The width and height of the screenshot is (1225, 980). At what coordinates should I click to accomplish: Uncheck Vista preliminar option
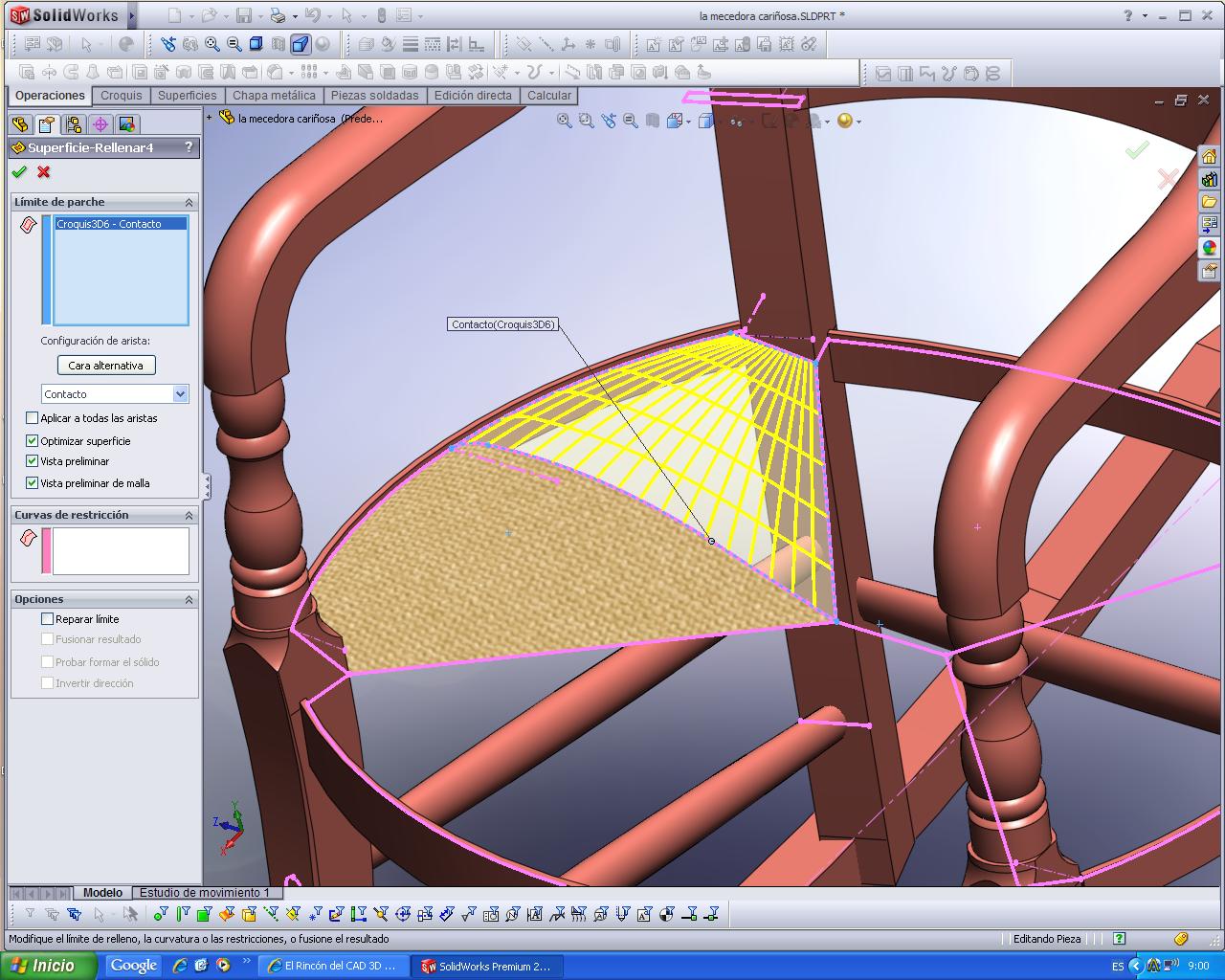(x=33, y=461)
